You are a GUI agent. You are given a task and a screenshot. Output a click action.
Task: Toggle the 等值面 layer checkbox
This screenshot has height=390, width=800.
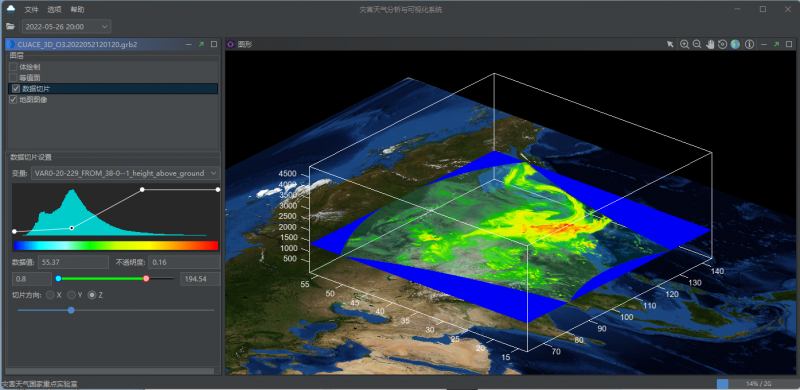pyautogui.click(x=13, y=78)
